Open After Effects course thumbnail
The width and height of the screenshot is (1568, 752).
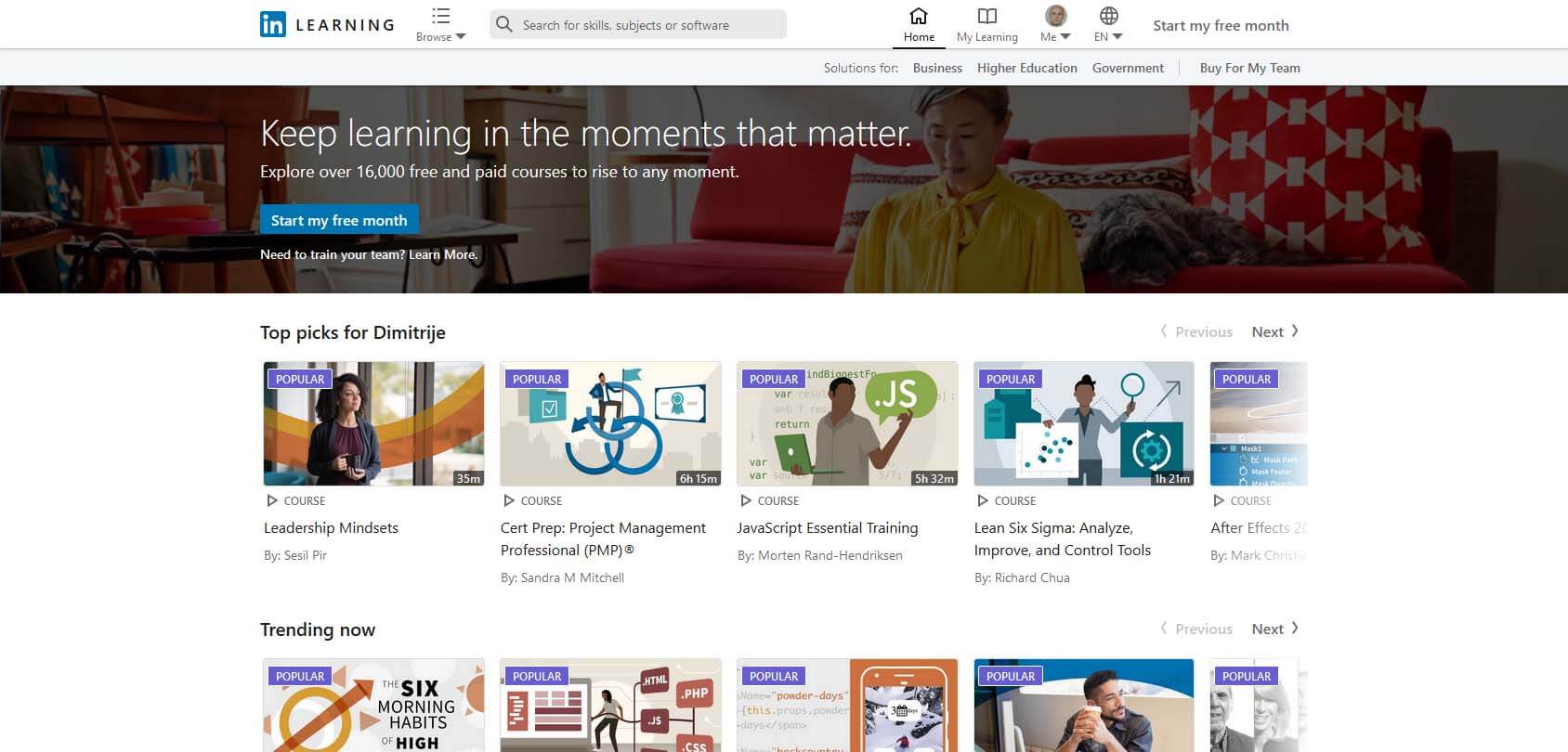pos(1259,423)
